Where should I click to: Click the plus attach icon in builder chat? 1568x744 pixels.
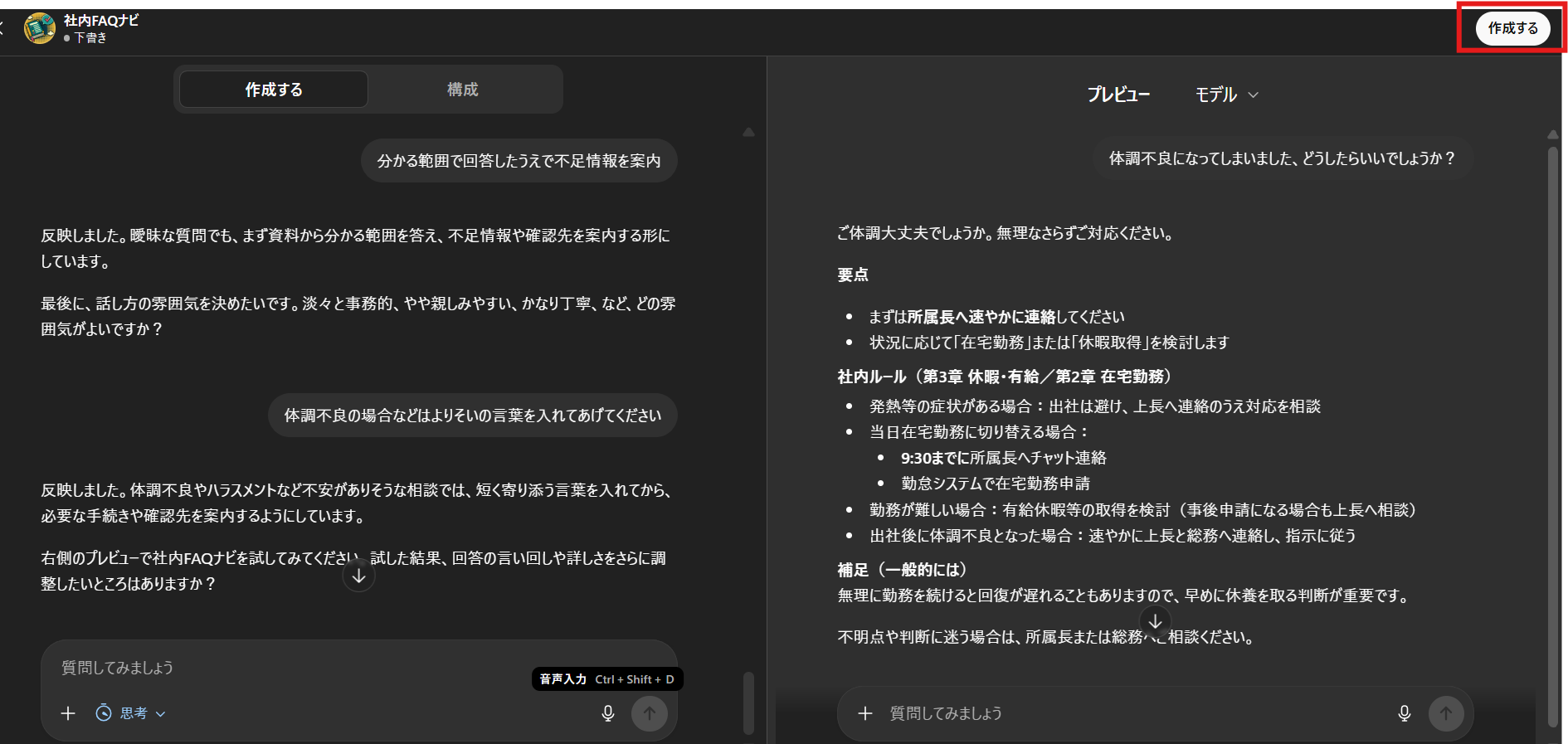coord(68,713)
